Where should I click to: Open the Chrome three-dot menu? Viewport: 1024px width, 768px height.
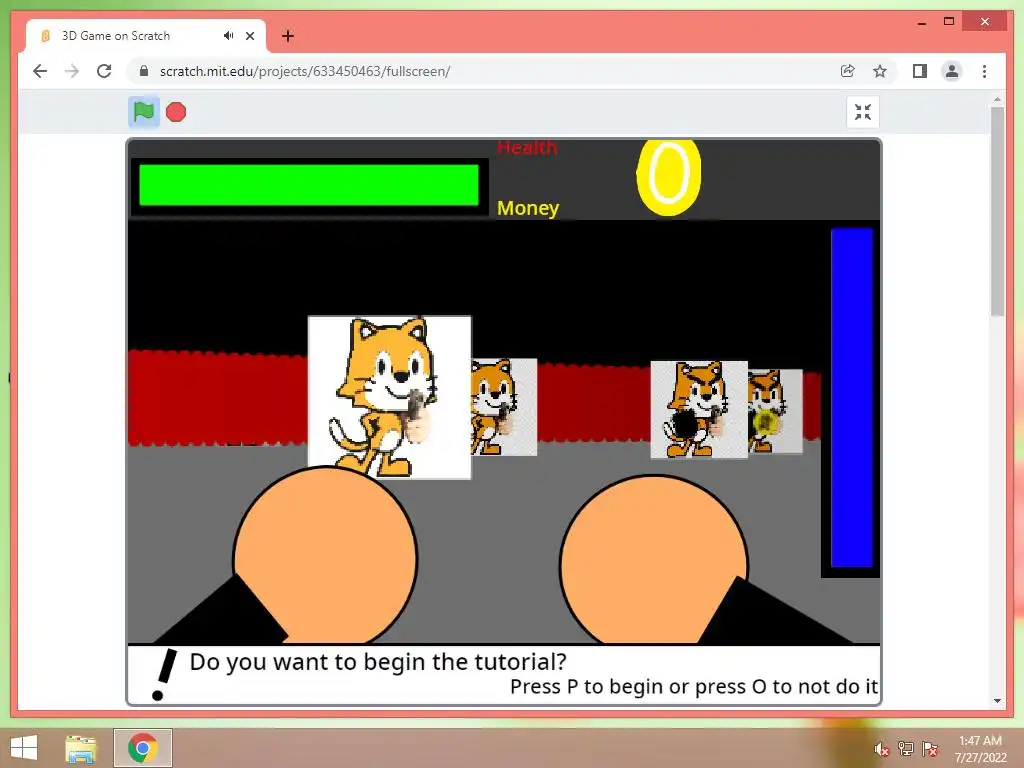coord(984,71)
